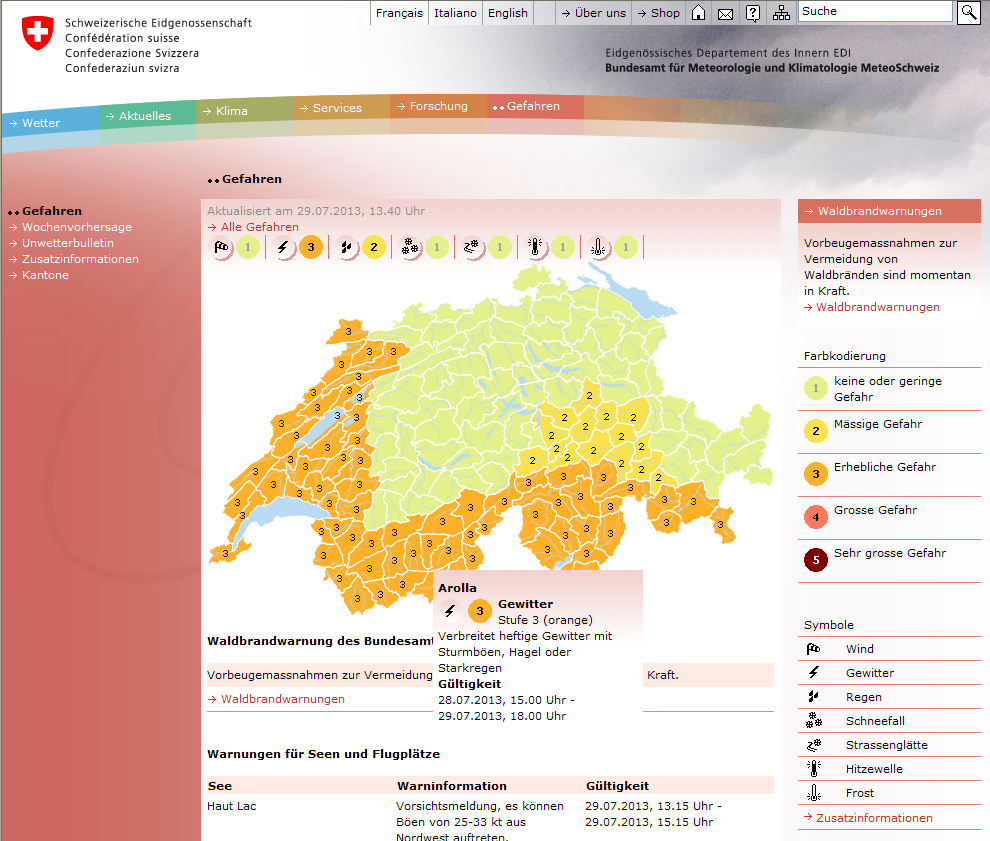Switch the site language to English
This screenshot has width=990, height=841.
click(x=507, y=13)
